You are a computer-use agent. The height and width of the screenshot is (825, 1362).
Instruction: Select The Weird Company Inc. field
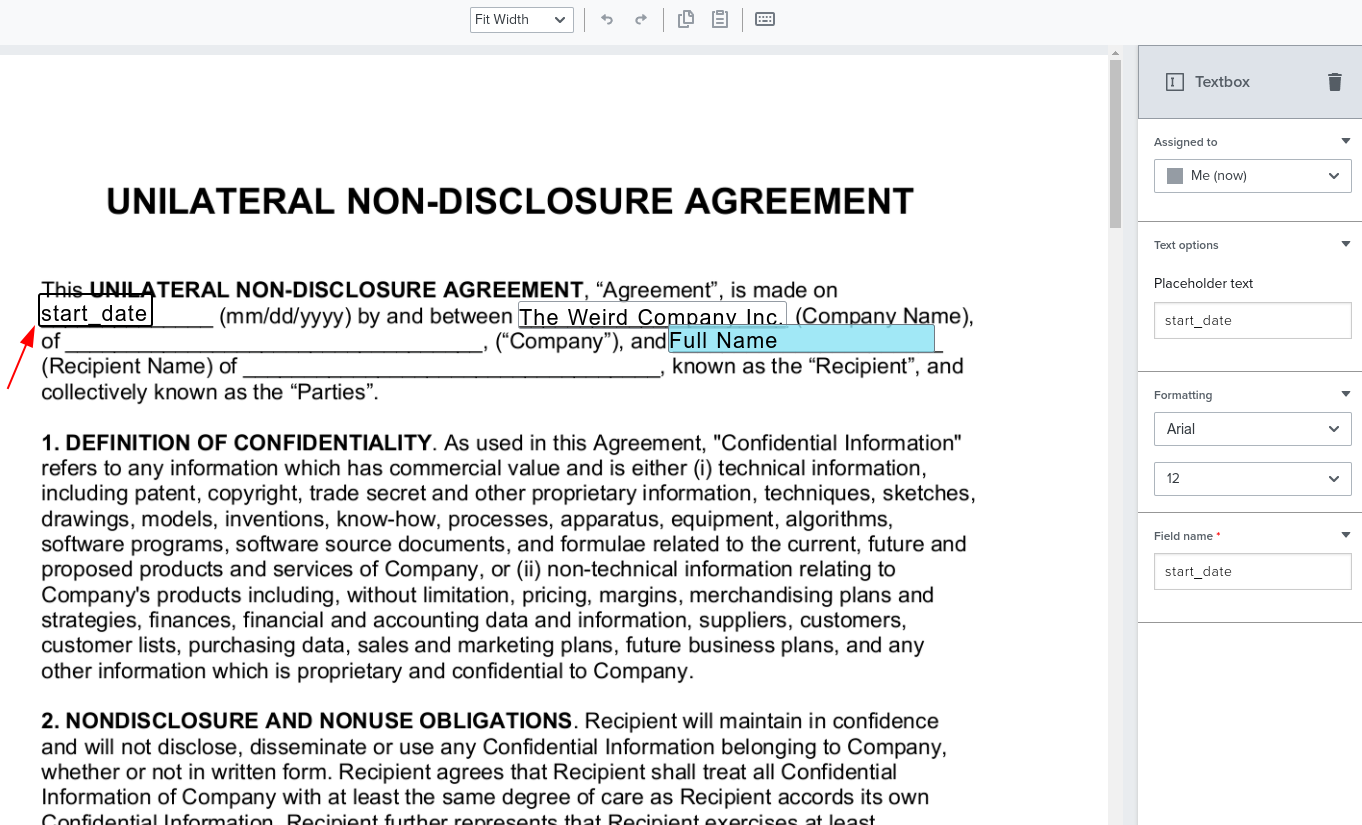652,315
